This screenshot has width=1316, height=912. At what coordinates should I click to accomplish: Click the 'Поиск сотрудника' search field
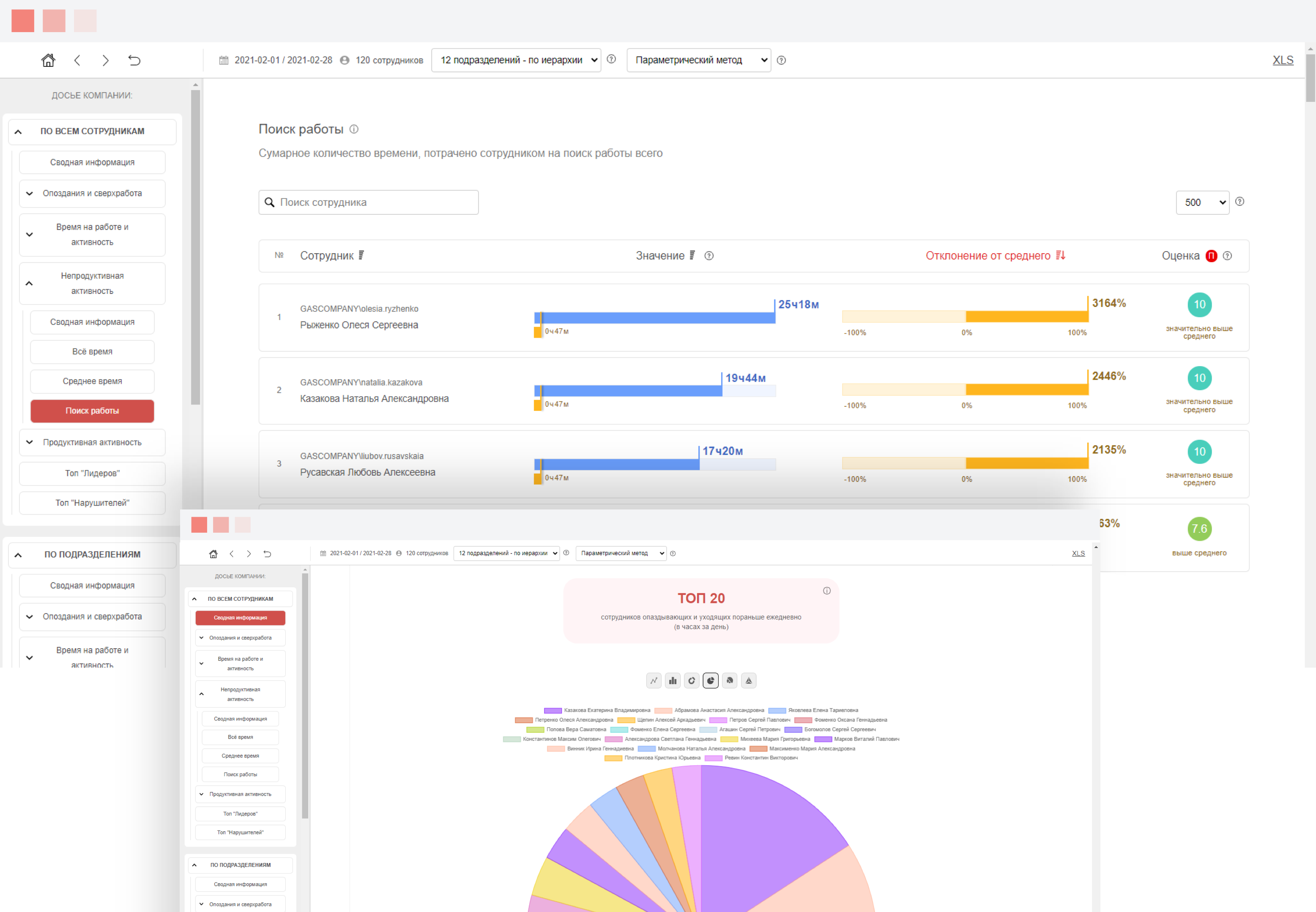tap(368, 202)
